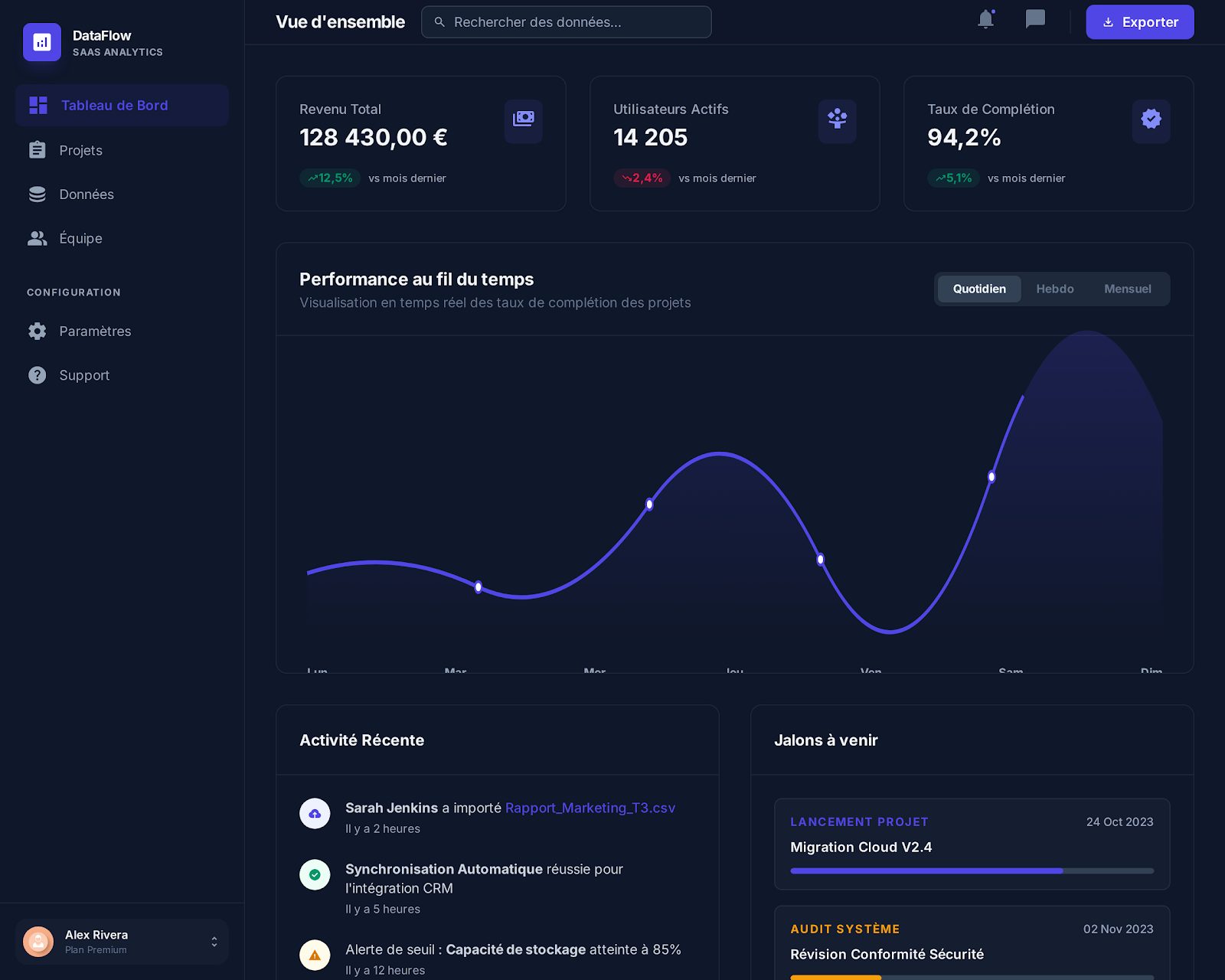This screenshot has height=980, width=1225.
Task: Open the Données section
Action: pos(87,194)
